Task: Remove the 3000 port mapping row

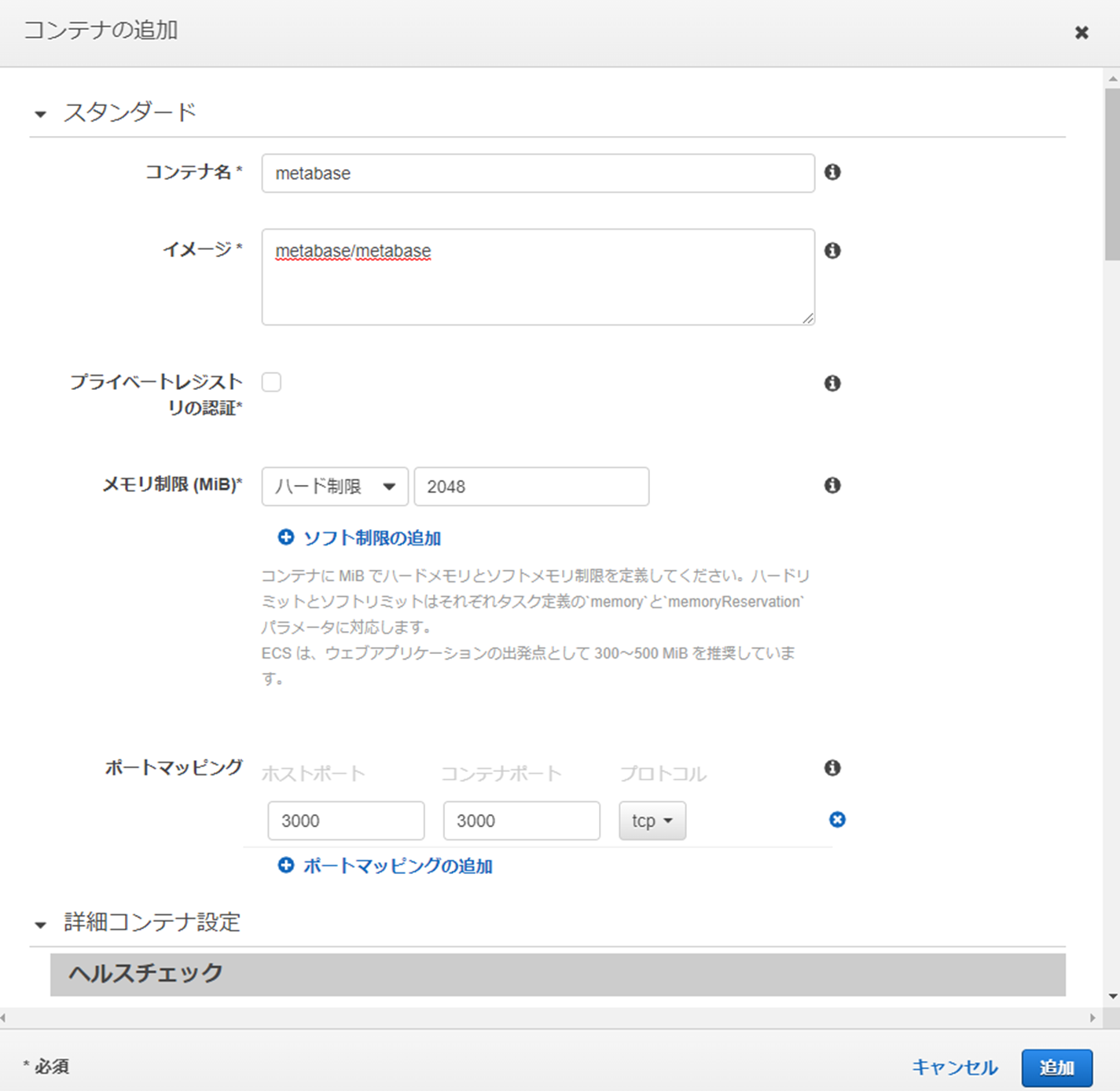Action: coord(837,820)
